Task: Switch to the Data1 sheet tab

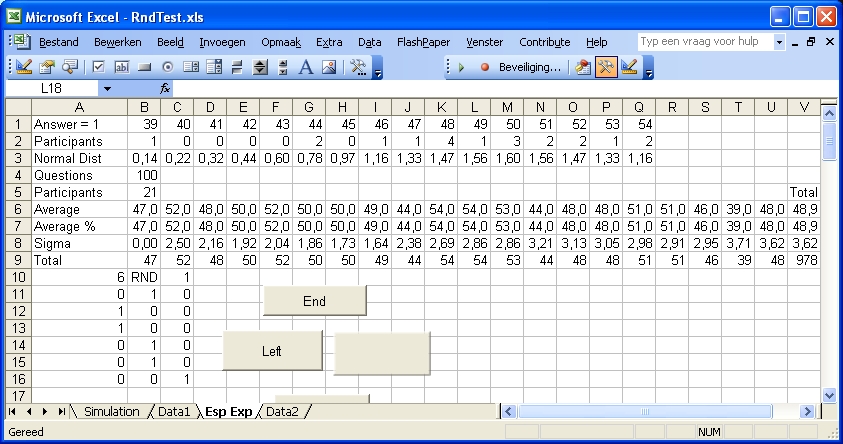Action: click(174, 412)
